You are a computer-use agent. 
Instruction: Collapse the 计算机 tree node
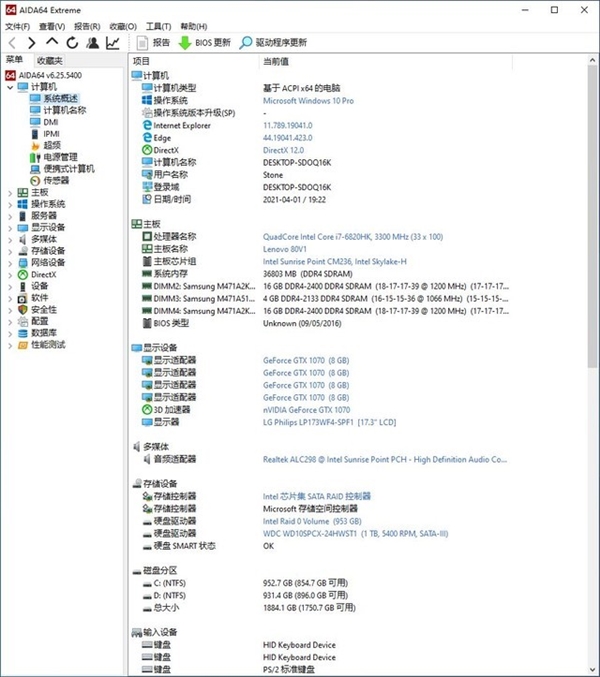tap(10, 87)
